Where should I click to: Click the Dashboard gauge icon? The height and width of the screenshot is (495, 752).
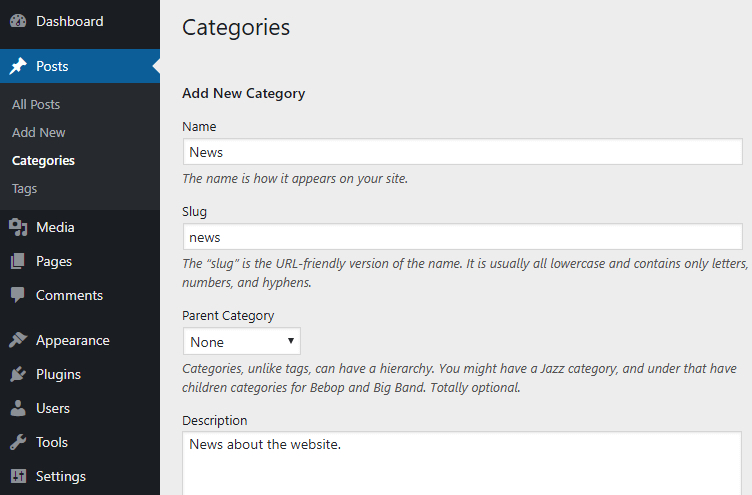18,21
